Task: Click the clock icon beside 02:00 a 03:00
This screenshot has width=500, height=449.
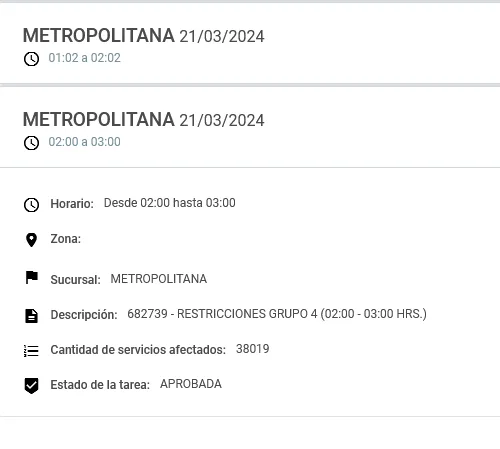Action: coord(31,143)
